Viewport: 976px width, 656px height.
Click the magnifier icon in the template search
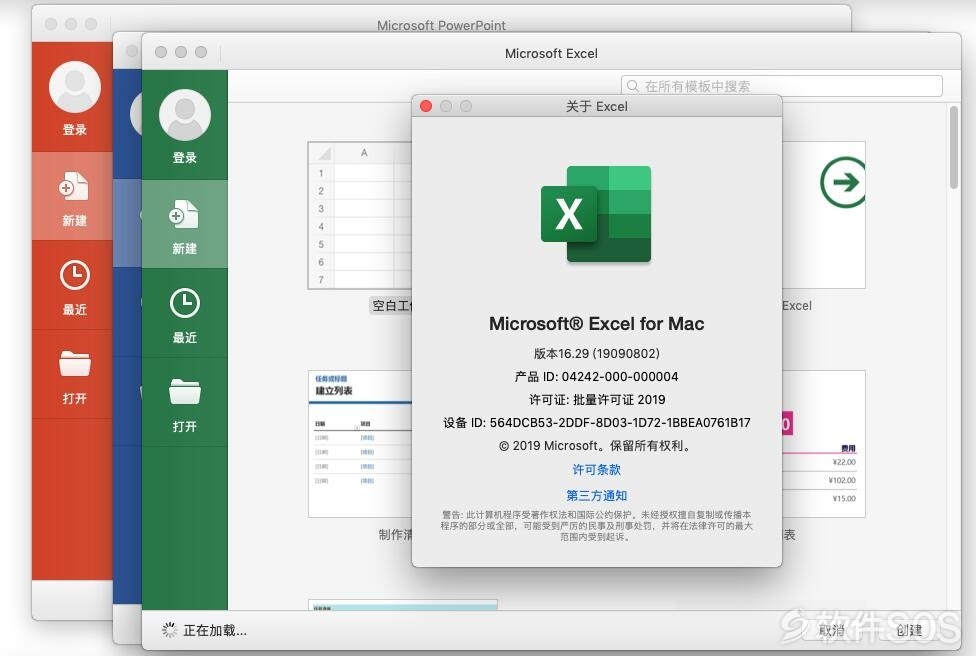coord(632,86)
